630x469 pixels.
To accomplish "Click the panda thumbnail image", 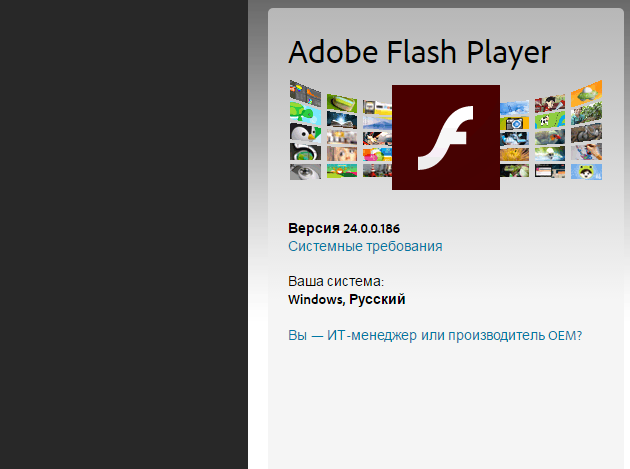I will click(x=550, y=121).
